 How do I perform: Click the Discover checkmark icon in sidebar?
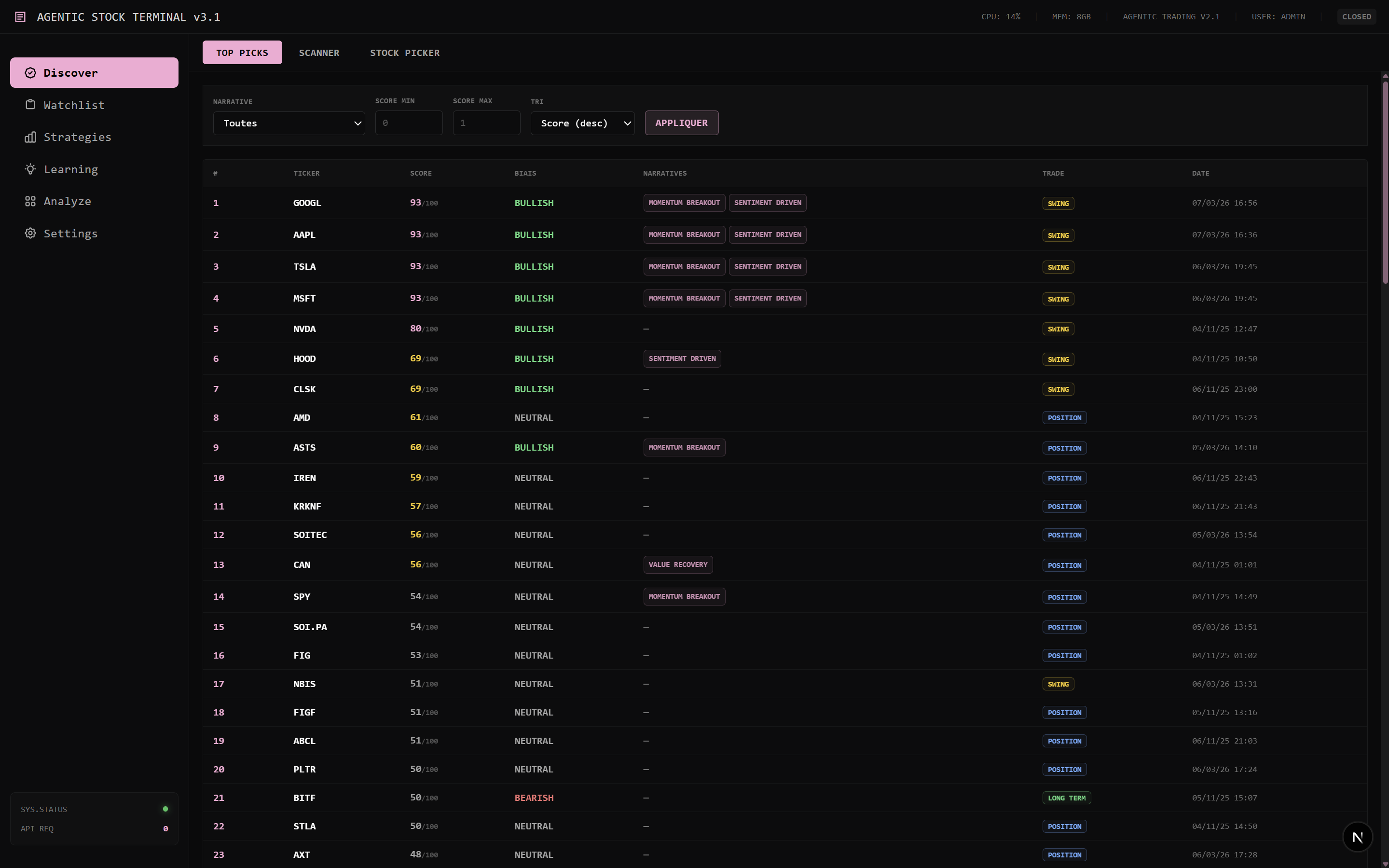[x=30, y=73]
